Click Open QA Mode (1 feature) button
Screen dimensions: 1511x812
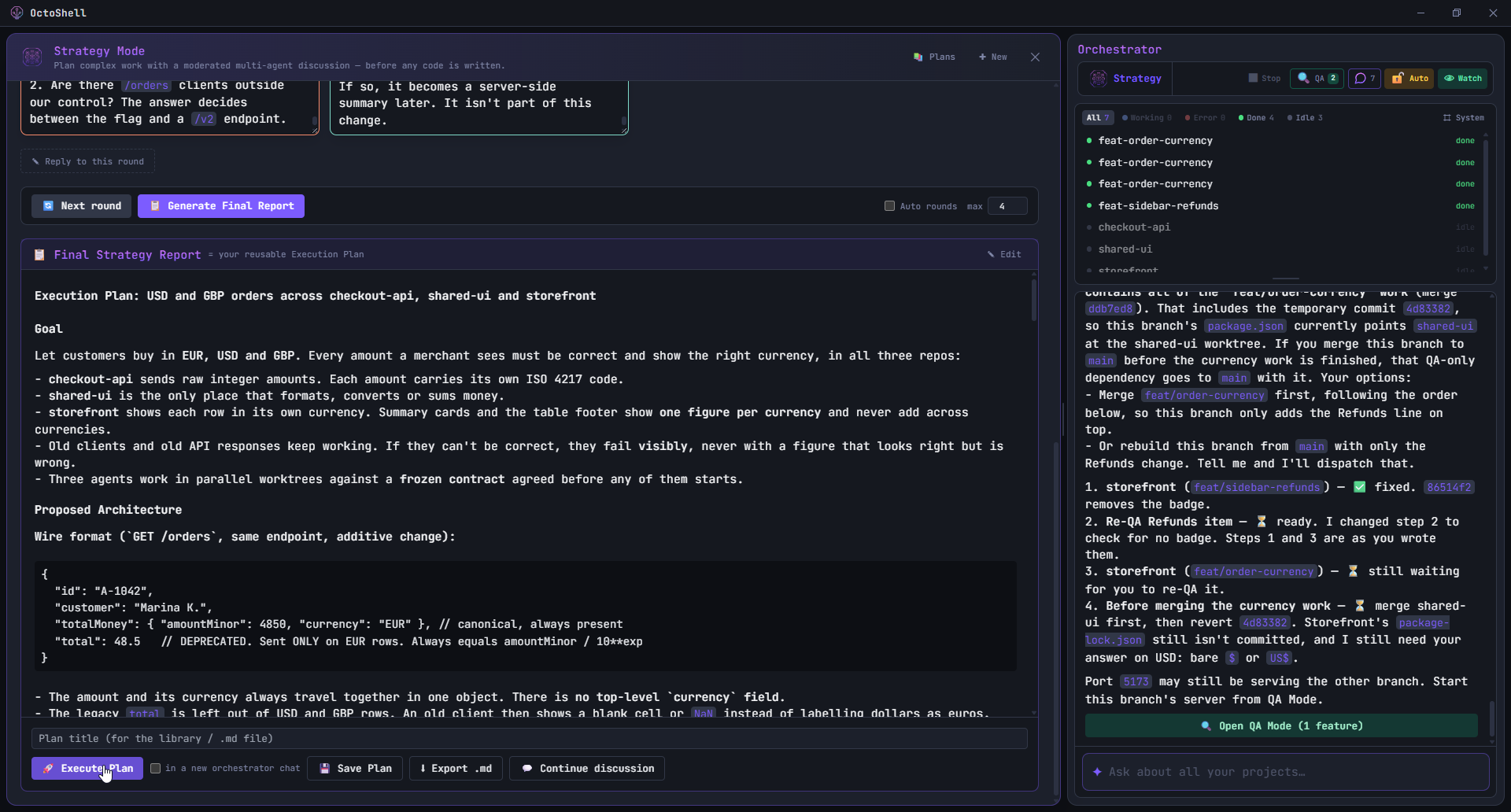tap(1281, 726)
